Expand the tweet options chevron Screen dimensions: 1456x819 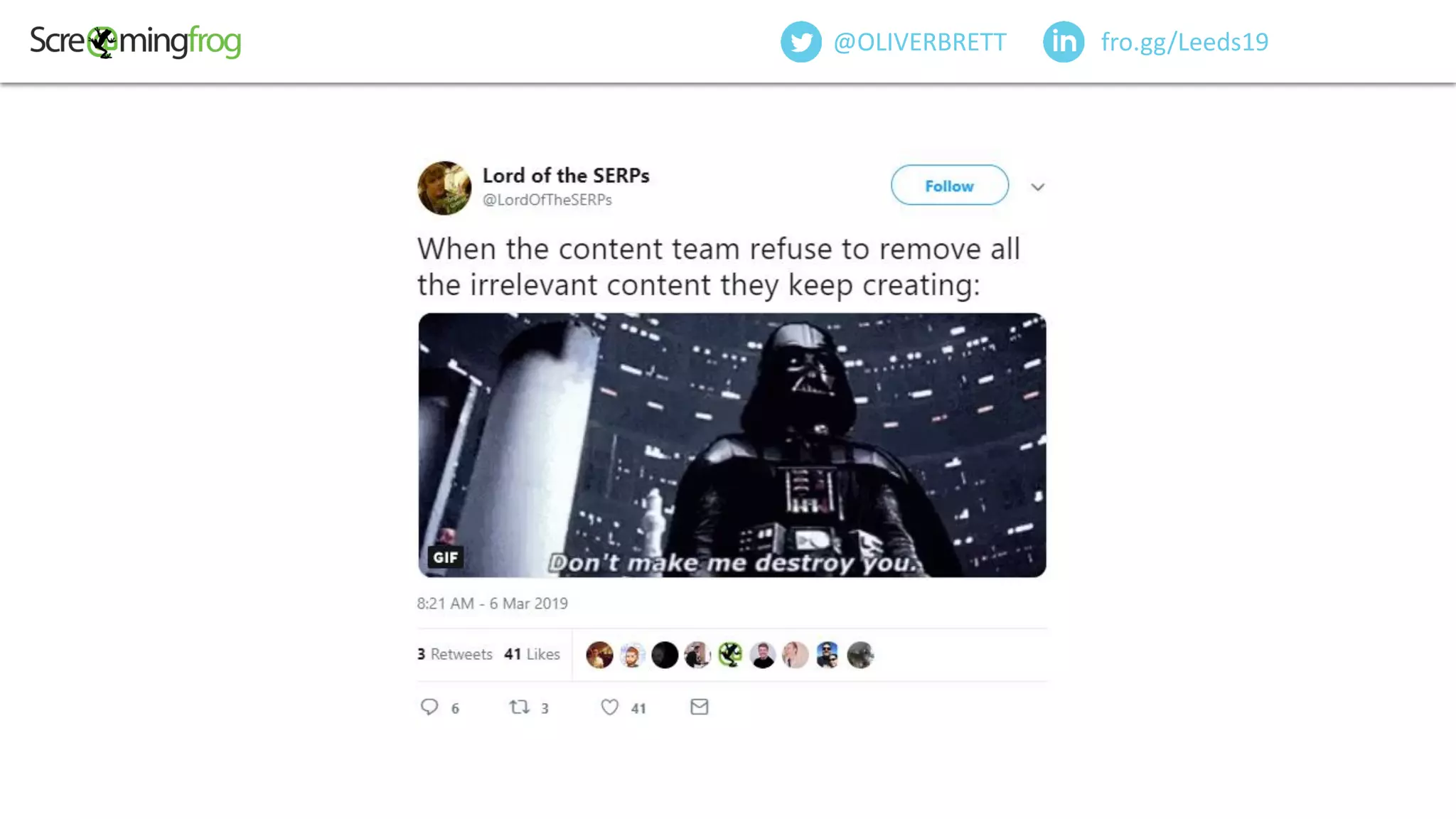(1038, 187)
